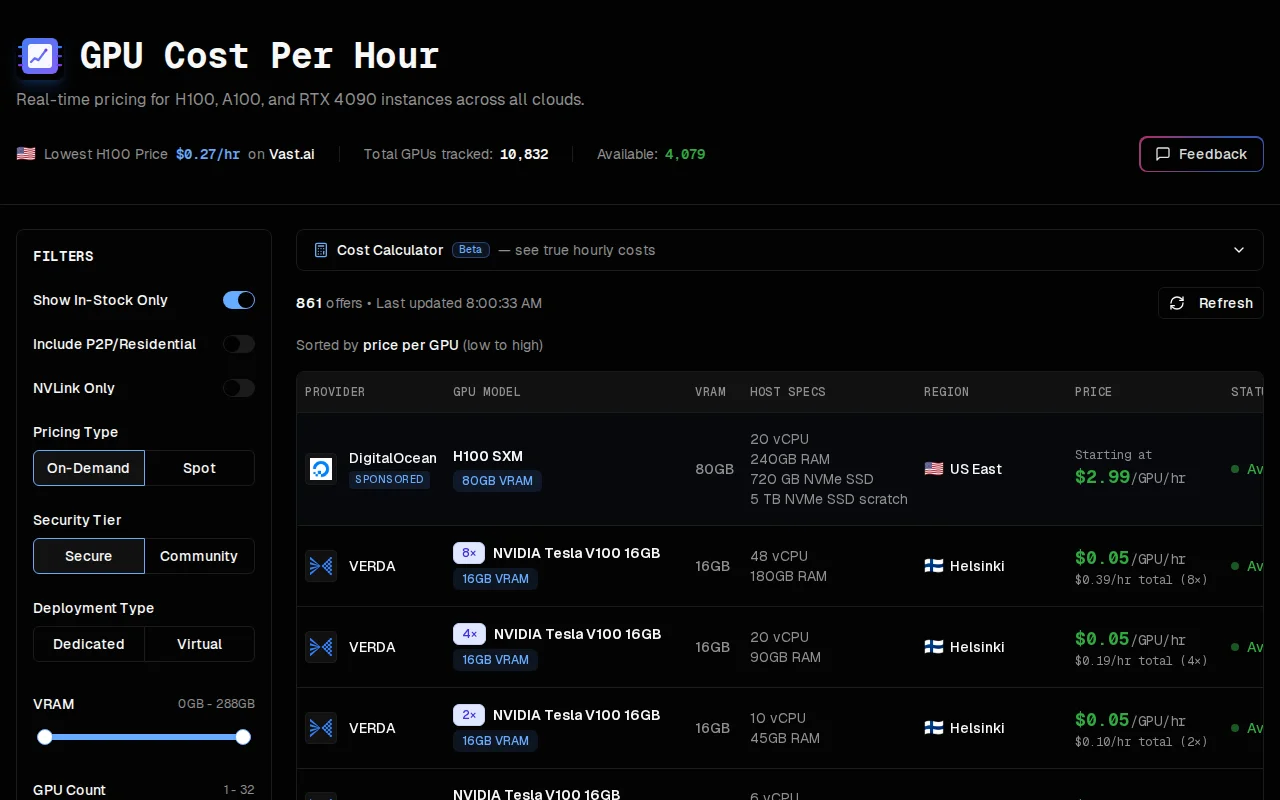This screenshot has height=800, width=1280.
Task: Click the VRAM slider track middle
Action: pyautogui.click(x=144, y=737)
